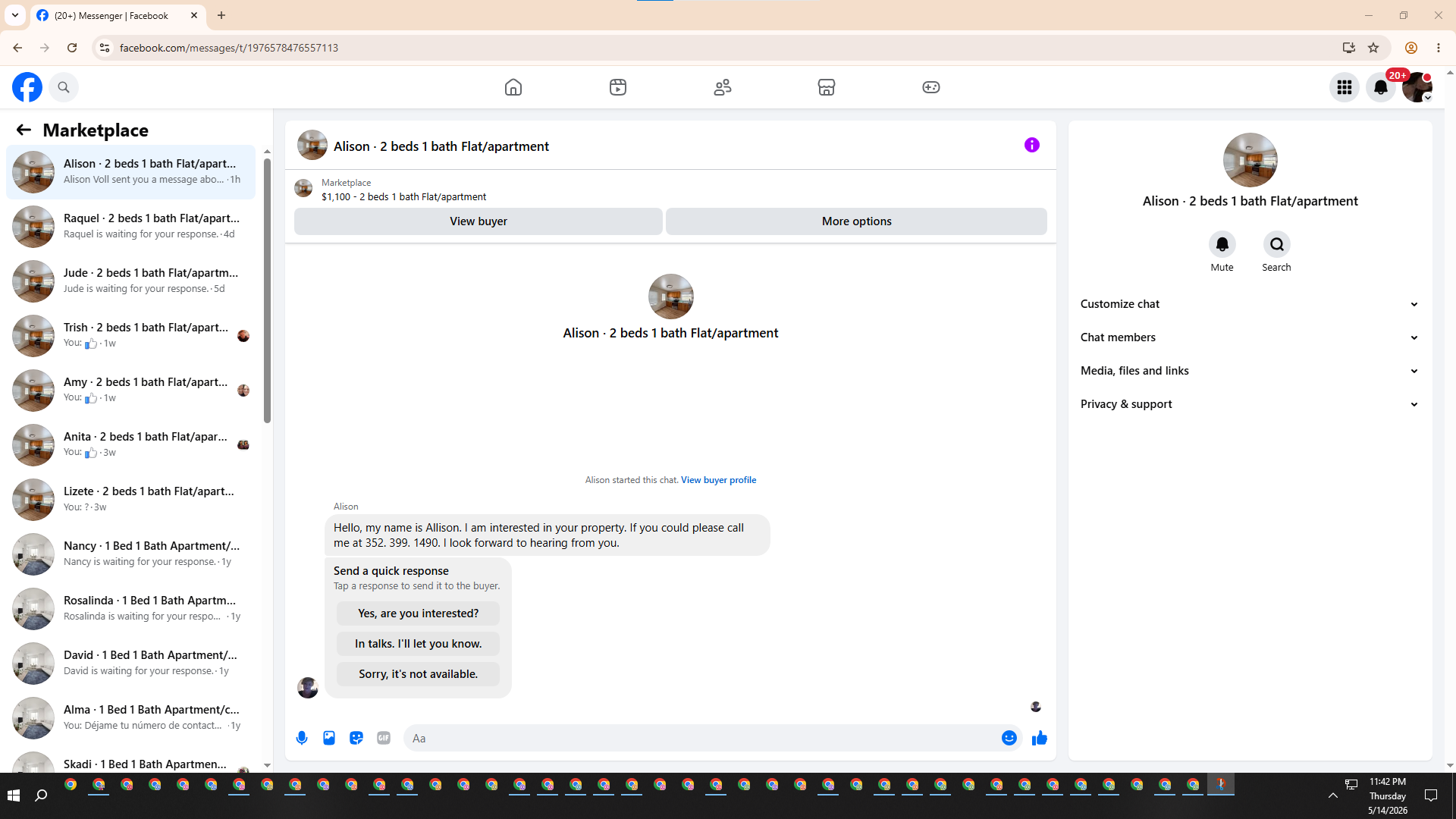Expand the Privacy & support section

[x=1250, y=404]
